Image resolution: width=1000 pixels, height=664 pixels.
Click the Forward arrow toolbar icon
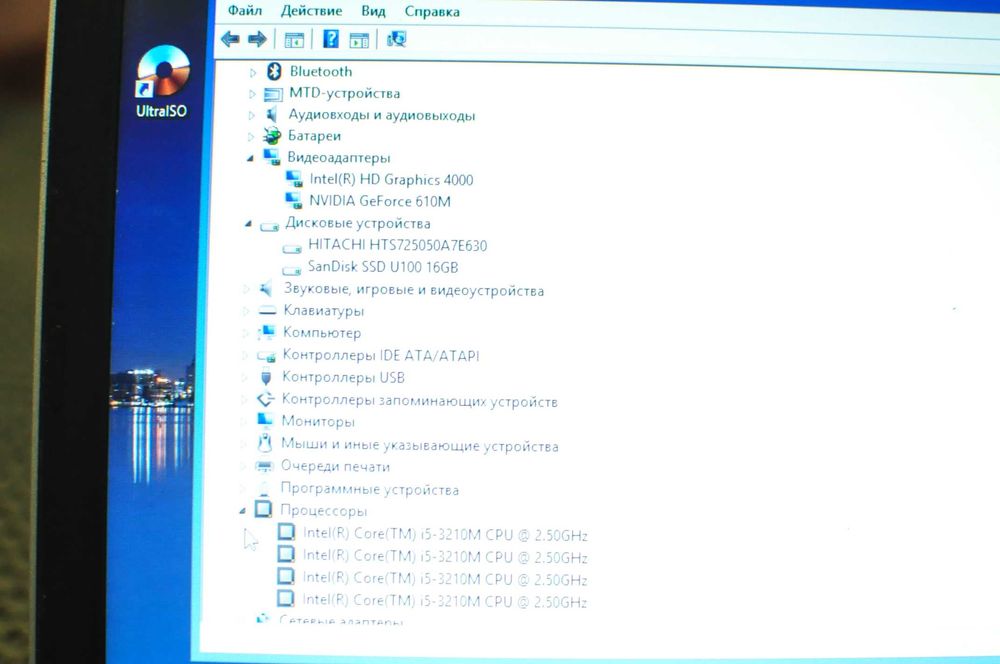tap(257, 40)
